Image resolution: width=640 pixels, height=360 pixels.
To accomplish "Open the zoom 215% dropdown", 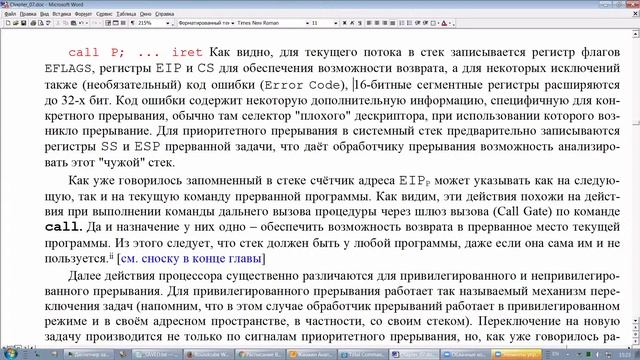I will point(167,23).
